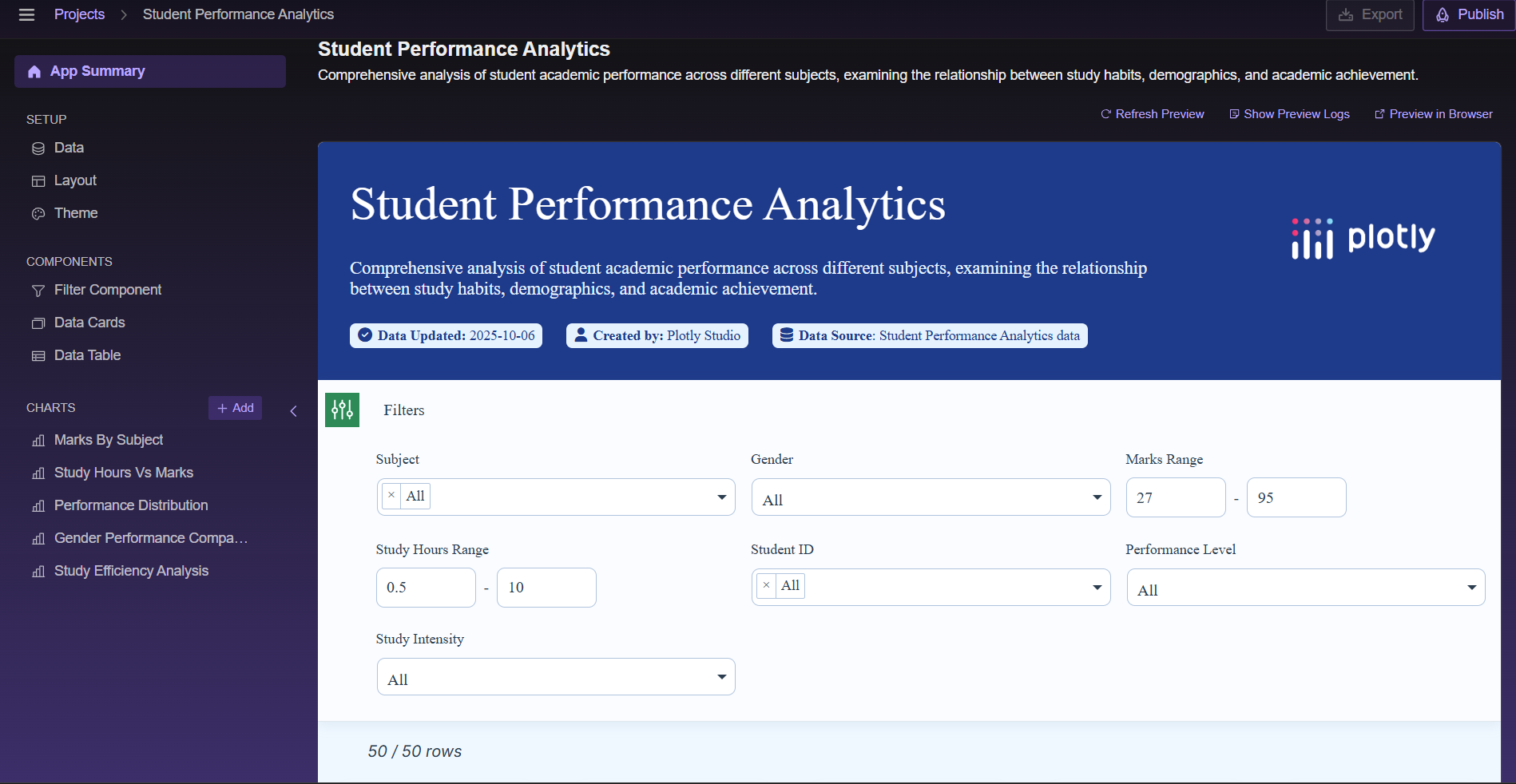Show Preview Logs
The width and height of the screenshot is (1516, 784).
pos(1289,114)
